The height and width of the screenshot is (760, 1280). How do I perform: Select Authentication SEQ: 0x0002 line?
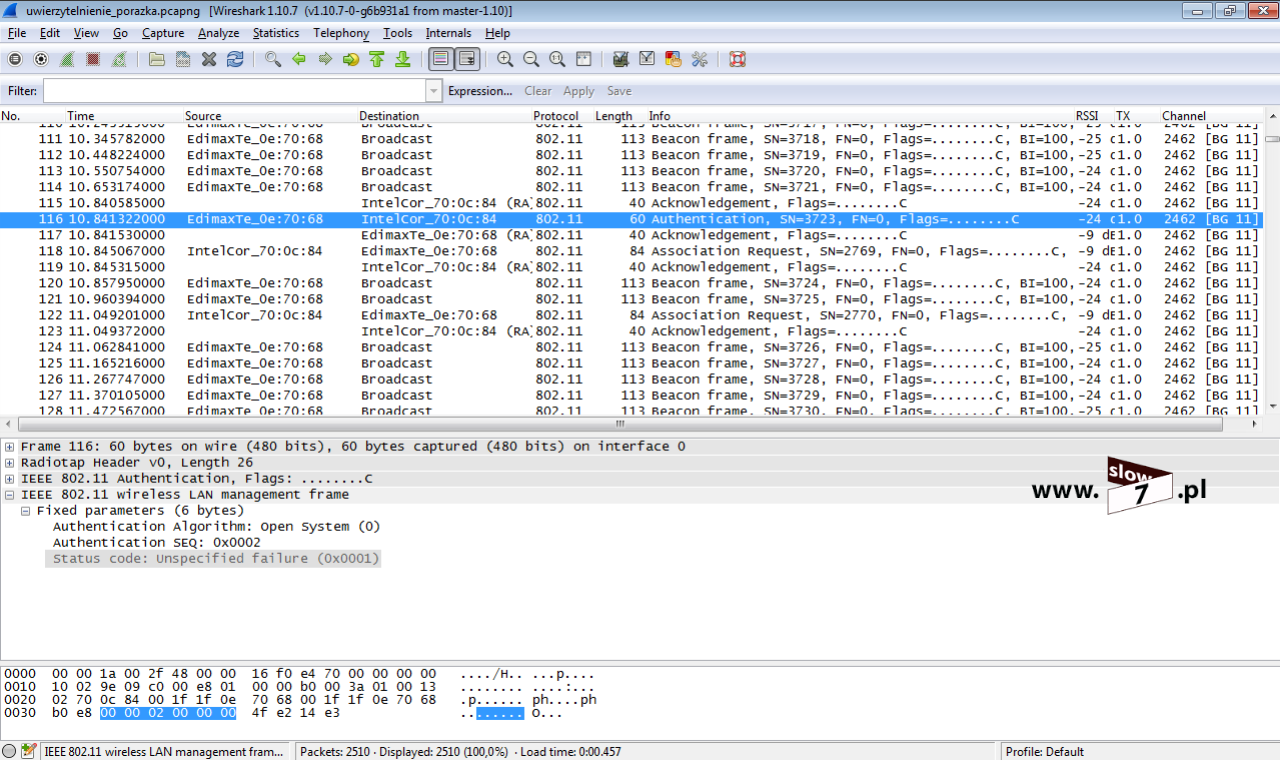(156, 543)
